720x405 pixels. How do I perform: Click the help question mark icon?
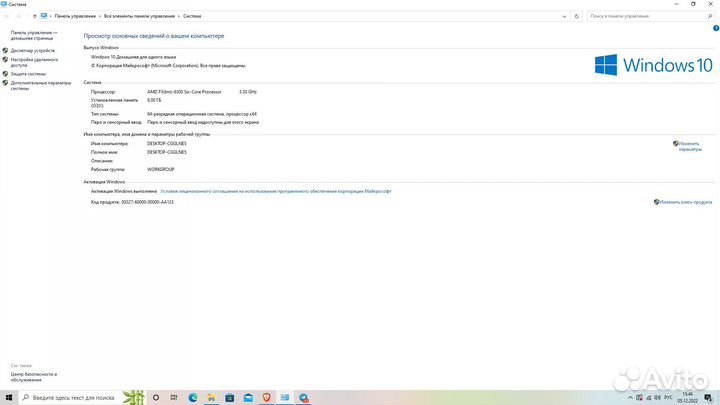(x=715, y=28)
